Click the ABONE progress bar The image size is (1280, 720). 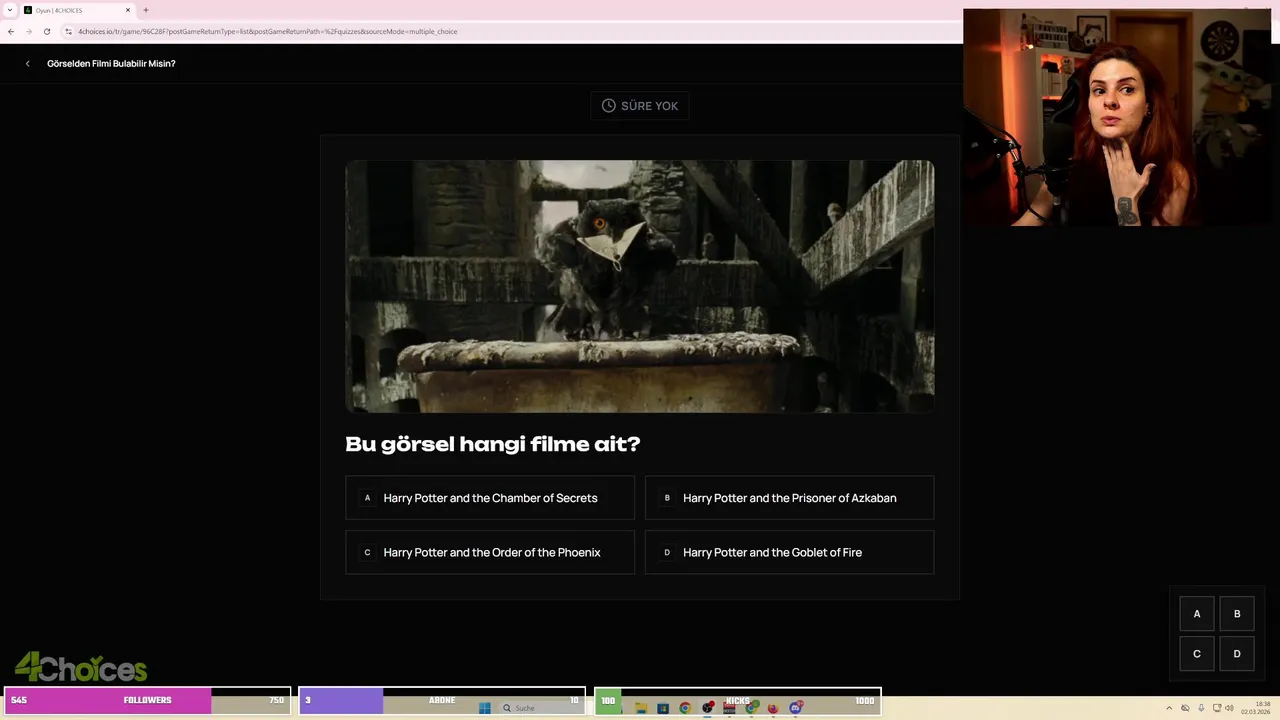442,700
